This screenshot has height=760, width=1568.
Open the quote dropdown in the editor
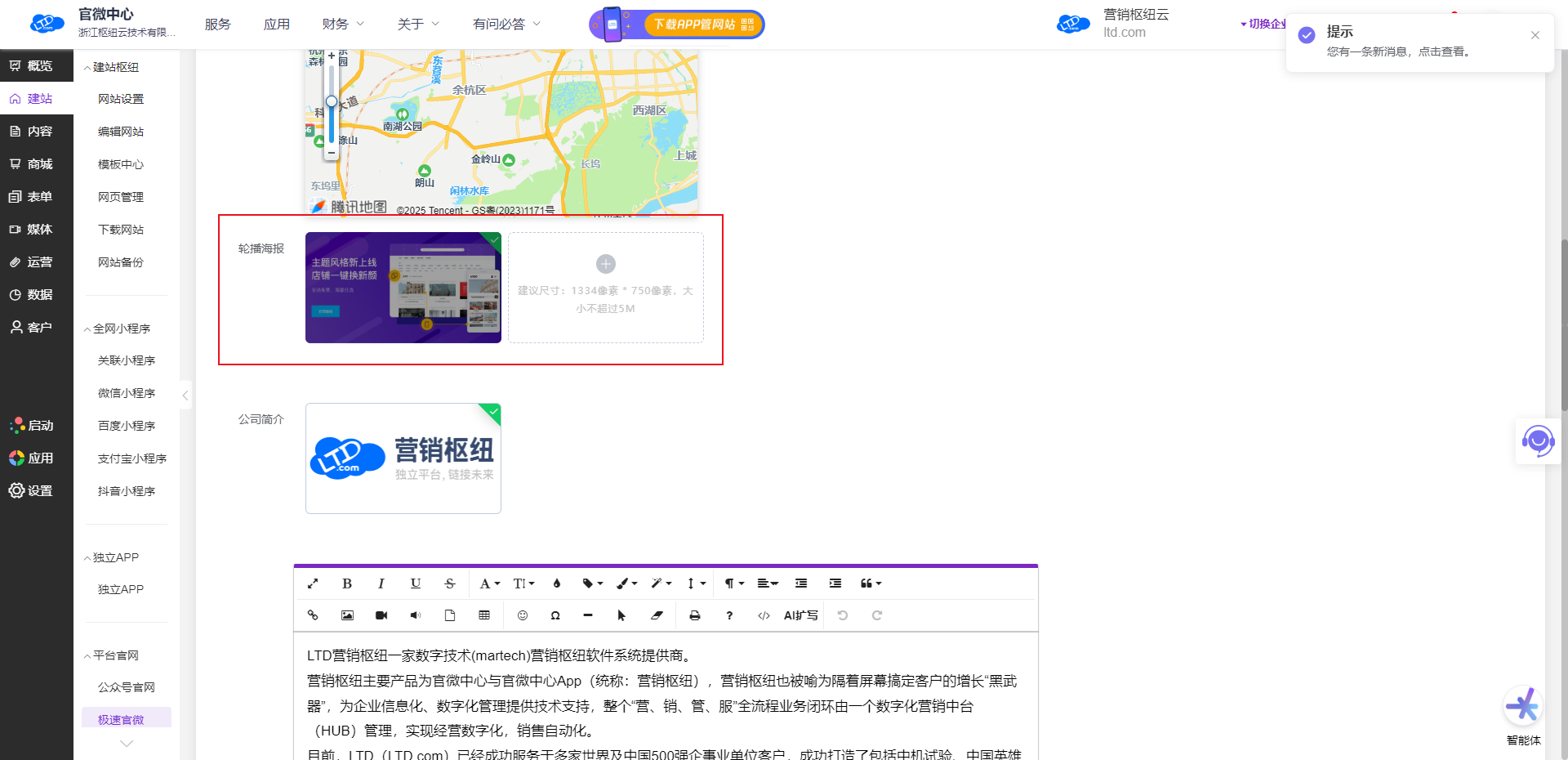tap(871, 583)
